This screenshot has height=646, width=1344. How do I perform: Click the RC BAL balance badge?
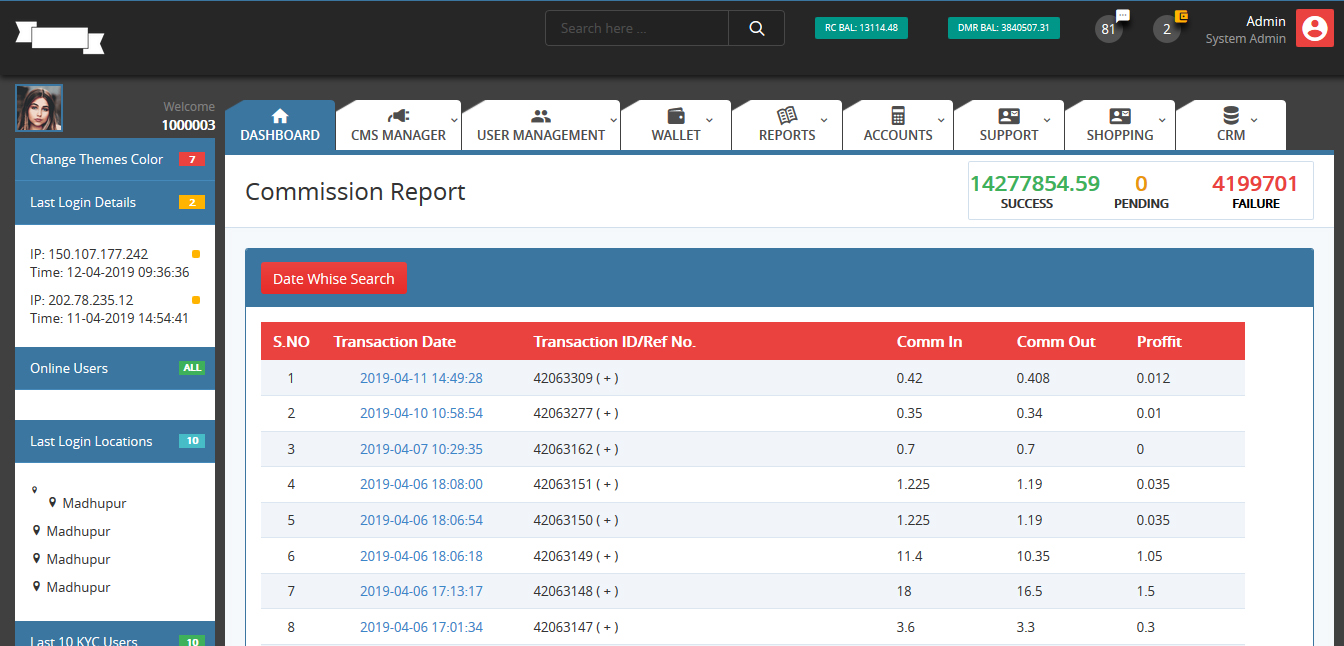pyautogui.click(x=861, y=28)
